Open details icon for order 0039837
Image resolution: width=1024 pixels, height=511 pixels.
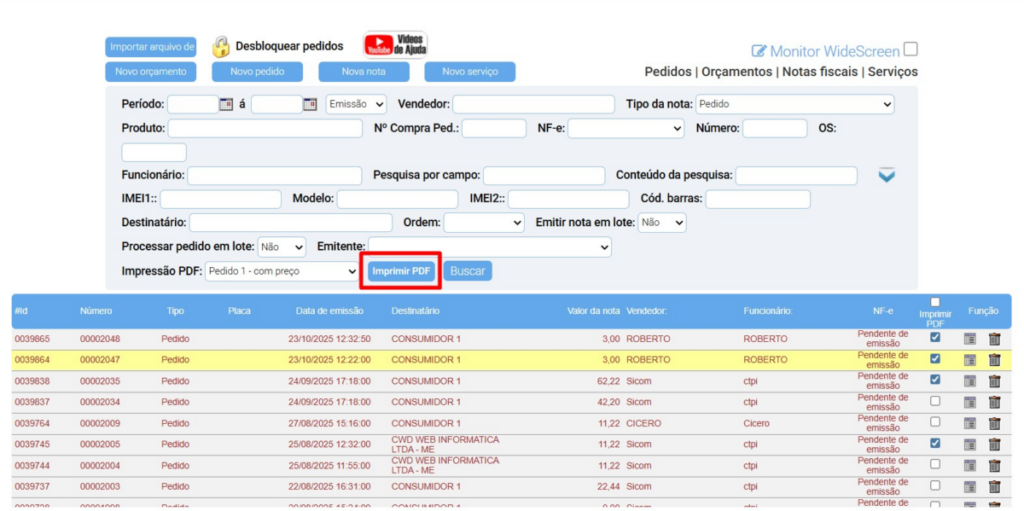(x=970, y=403)
